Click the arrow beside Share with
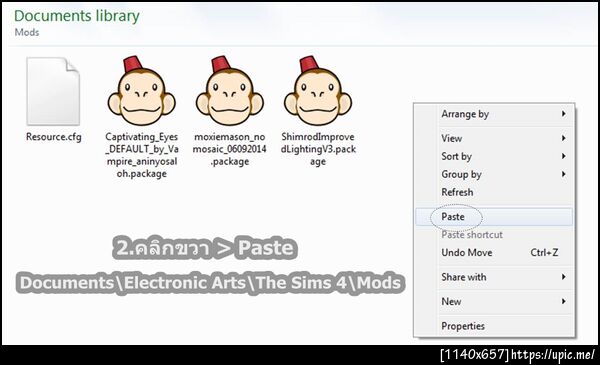This screenshot has width=600, height=365. 564,277
